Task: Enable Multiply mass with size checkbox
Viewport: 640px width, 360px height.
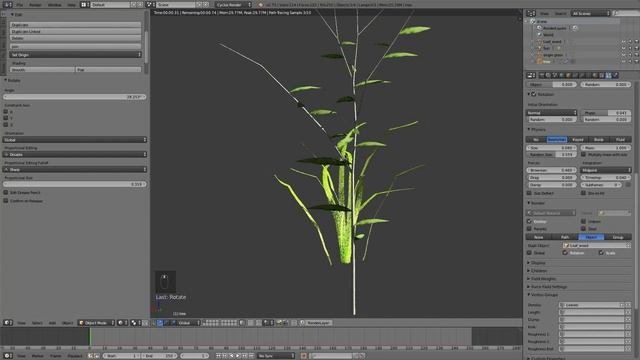Action: point(583,155)
